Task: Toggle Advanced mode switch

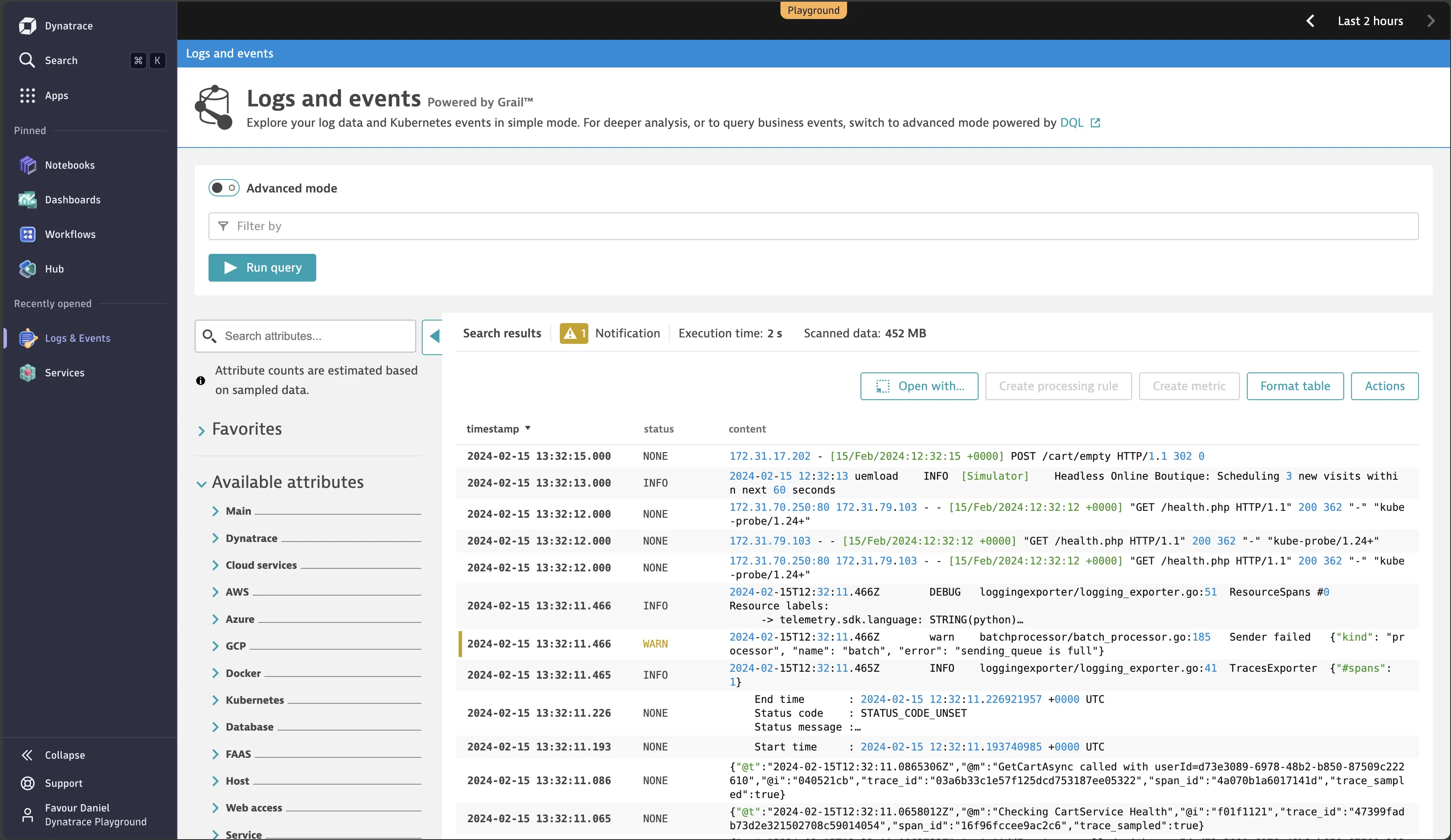Action: pos(224,188)
